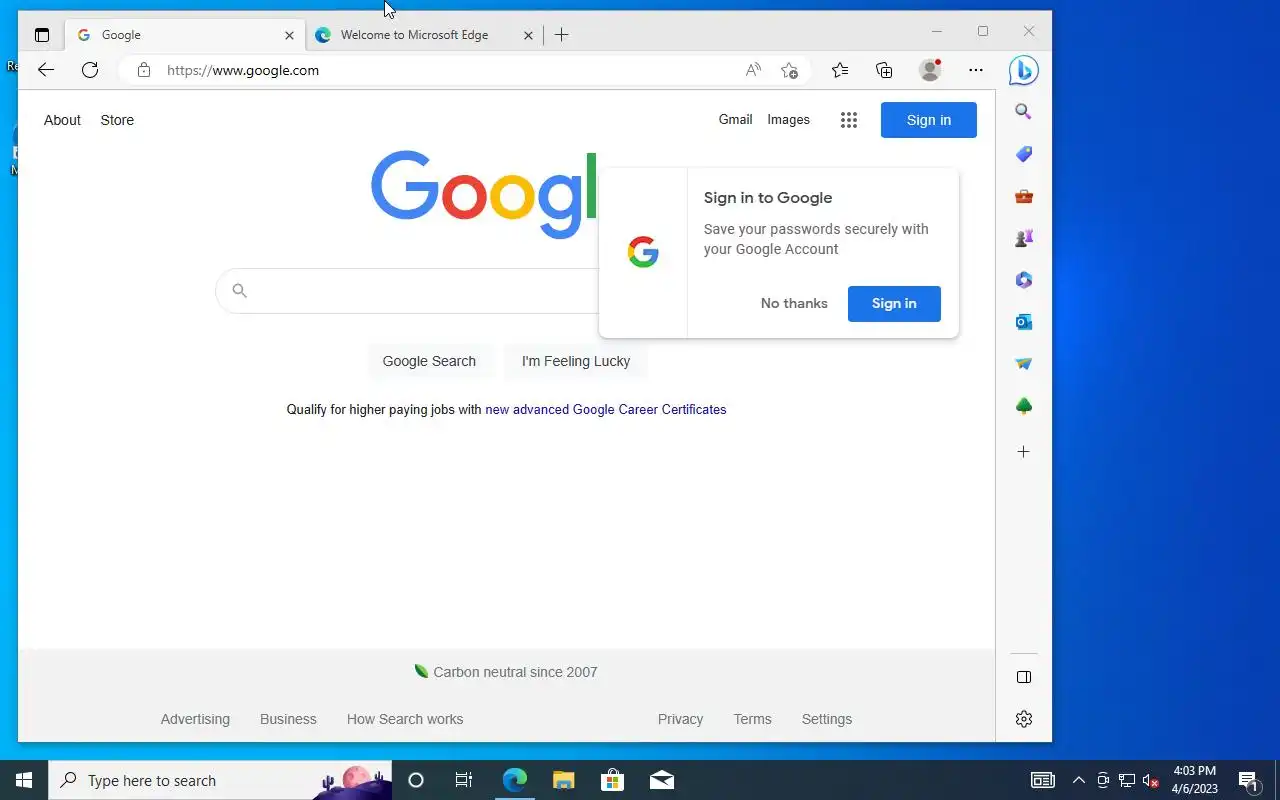
Task: Open Microsoft Store from the taskbar
Action: [612, 780]
